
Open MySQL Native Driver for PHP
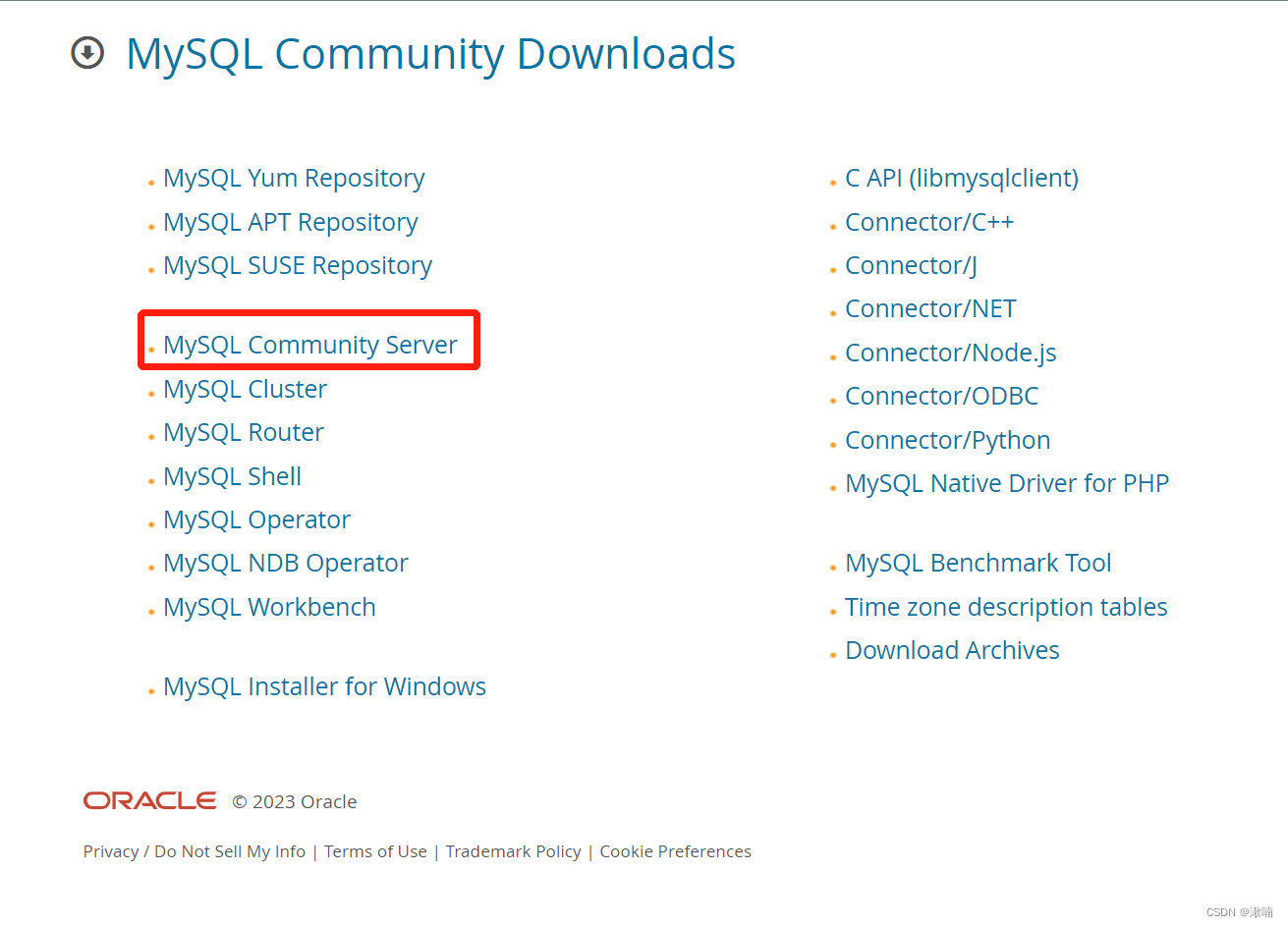click(1007, 483)
